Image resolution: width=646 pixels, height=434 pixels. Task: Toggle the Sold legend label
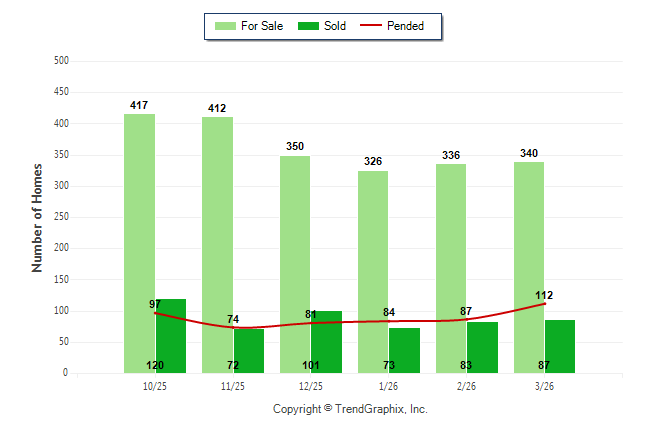coord(335,26)
